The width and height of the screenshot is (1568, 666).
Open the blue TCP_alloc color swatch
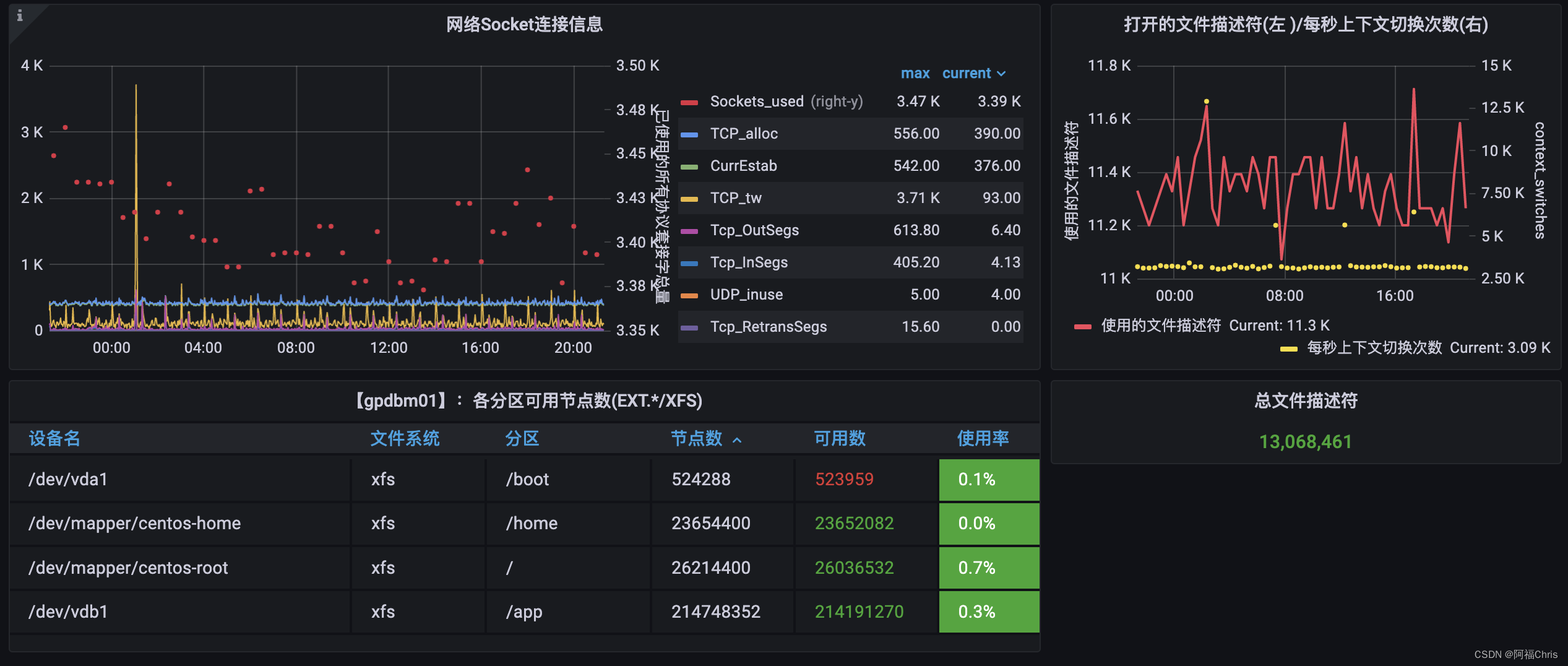(x=689, y=134)
